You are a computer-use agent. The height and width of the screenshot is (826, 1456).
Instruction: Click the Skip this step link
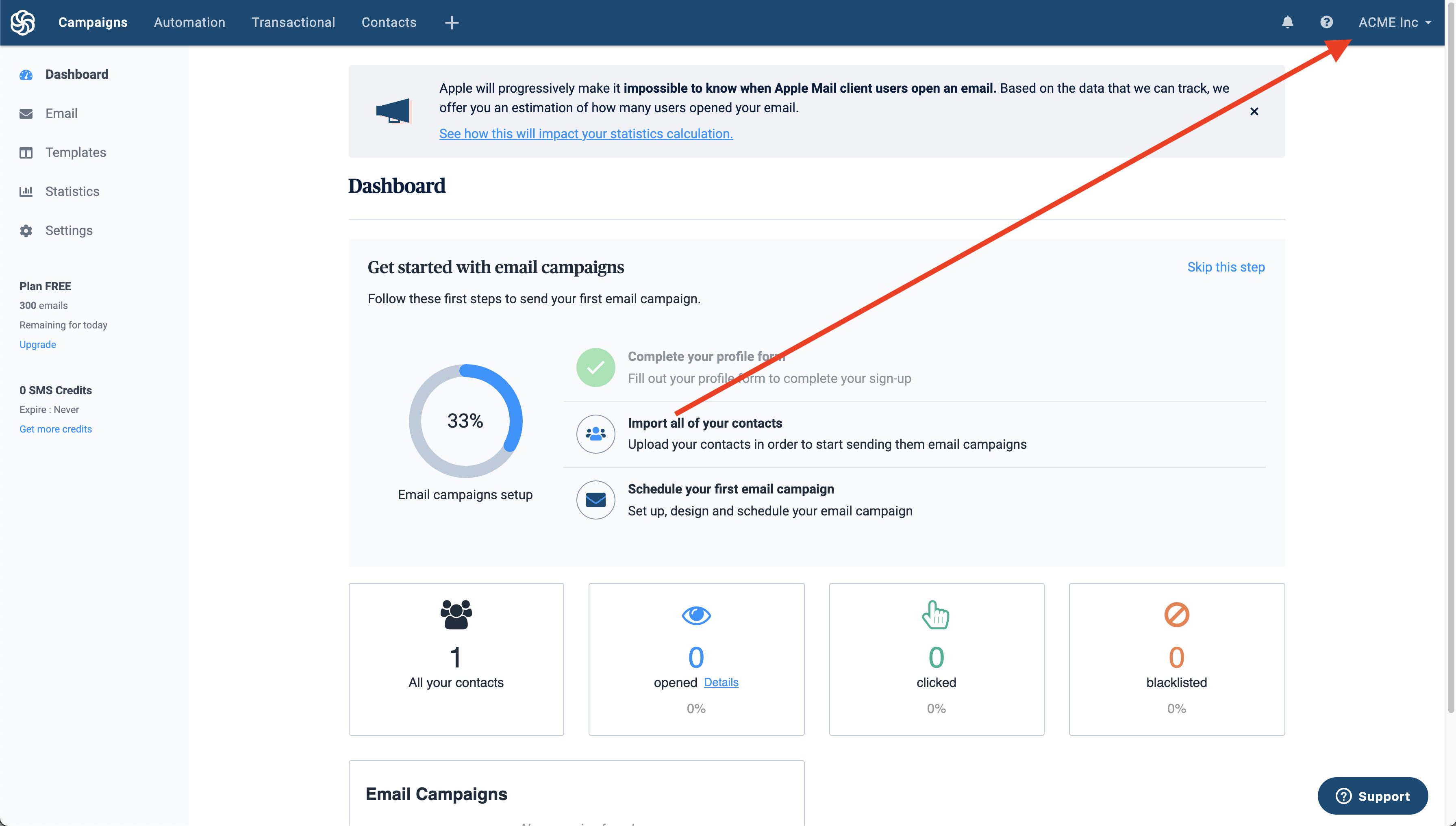click(1226, 267)
